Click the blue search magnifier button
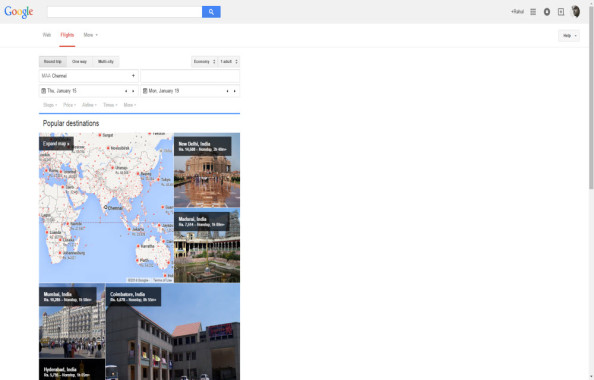This screenshot has width=594, height=380. pyautogui.click(x=211, y=12)
